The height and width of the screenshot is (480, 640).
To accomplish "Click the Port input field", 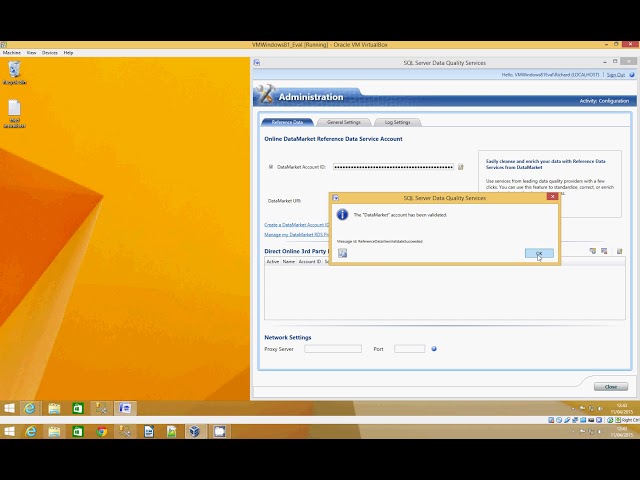I will (x=409, y=349).
